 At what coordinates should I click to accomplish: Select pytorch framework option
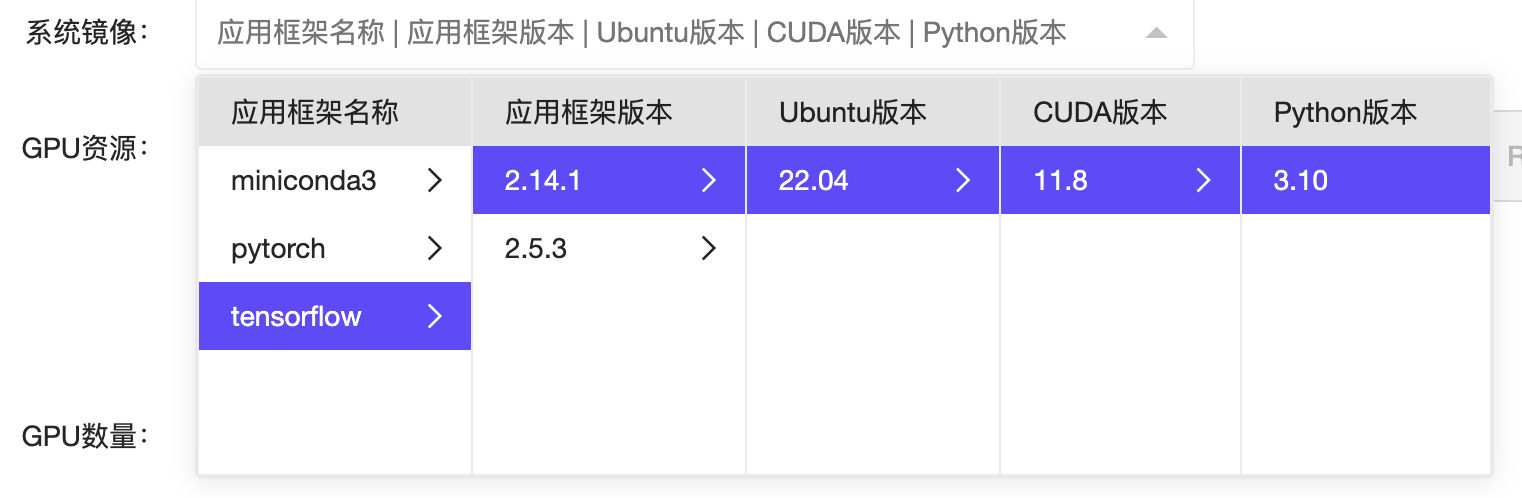point(278,249)
